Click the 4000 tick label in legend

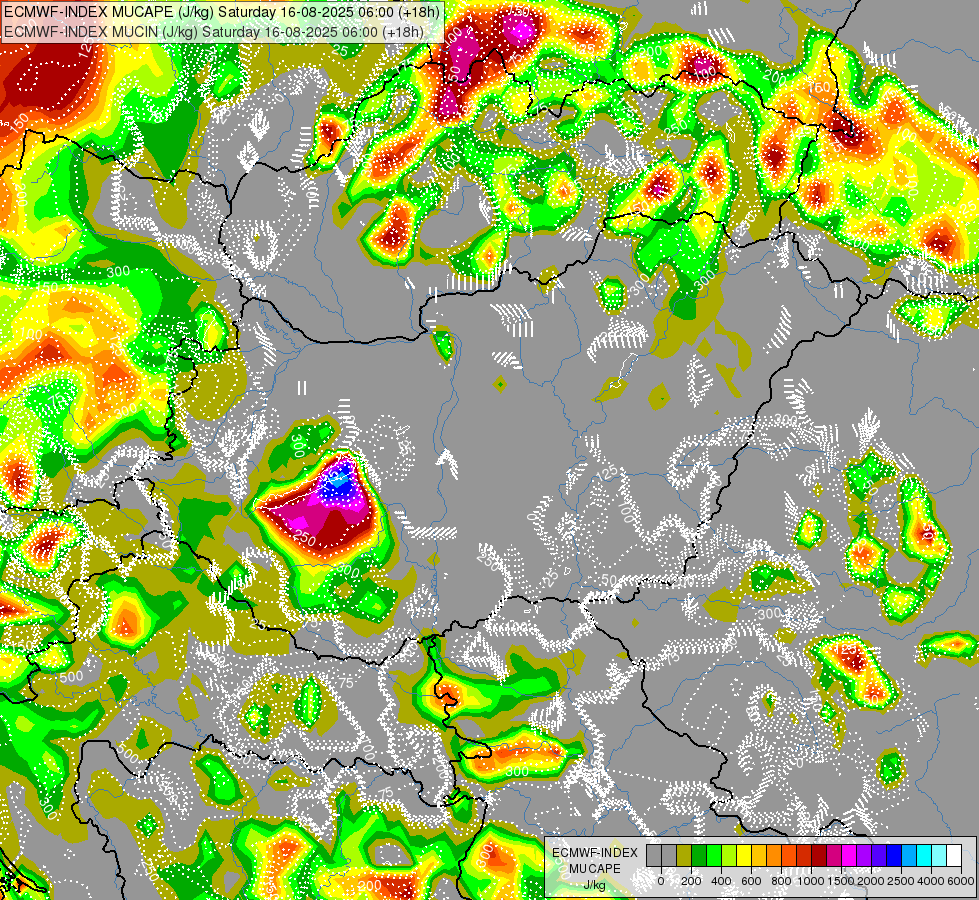(x=932, y=881)
